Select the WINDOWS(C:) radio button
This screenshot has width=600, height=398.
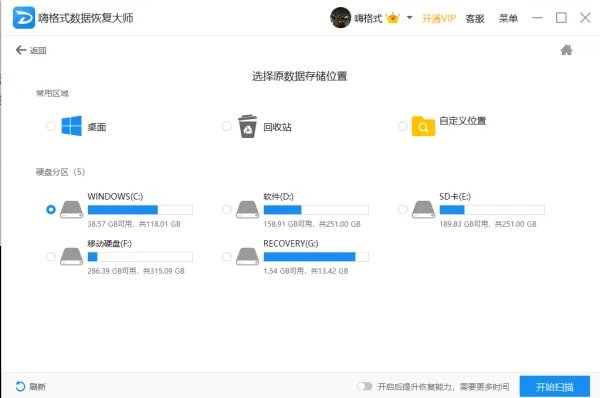[x=51, y=209]
